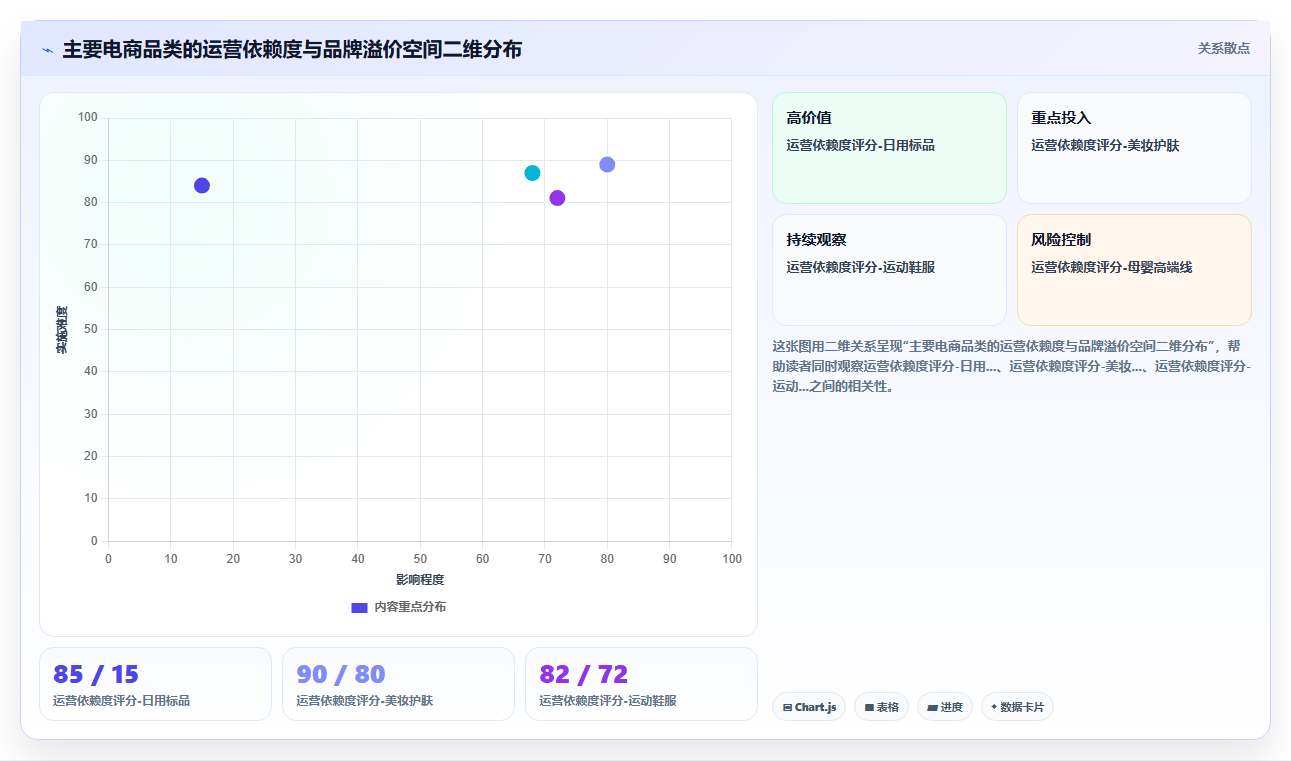Open the 持续观察 quadrant card
Viewport: 1291px width, 761px height.
click(889, 270)
